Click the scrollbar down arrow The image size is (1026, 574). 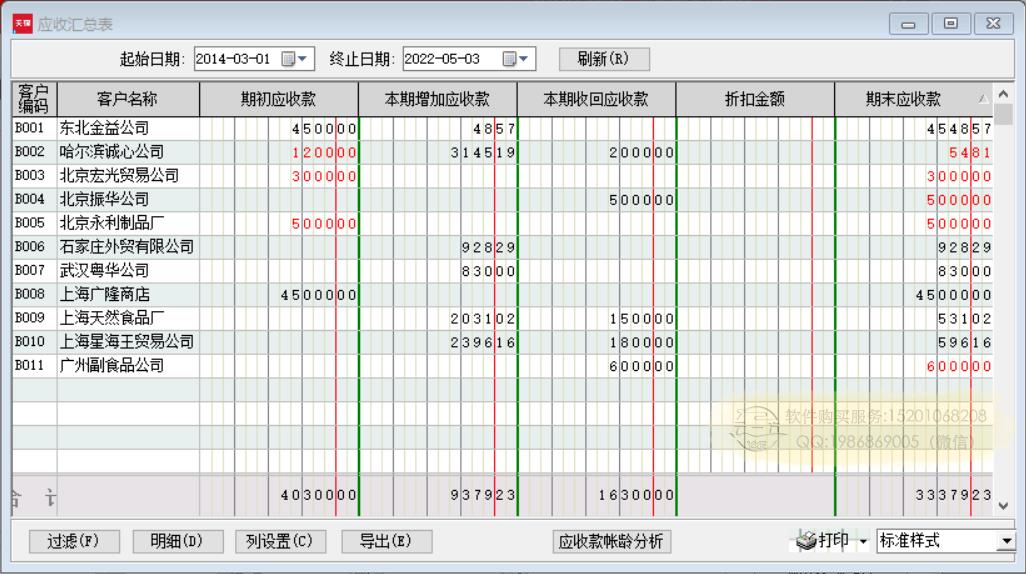[1004, 506]
